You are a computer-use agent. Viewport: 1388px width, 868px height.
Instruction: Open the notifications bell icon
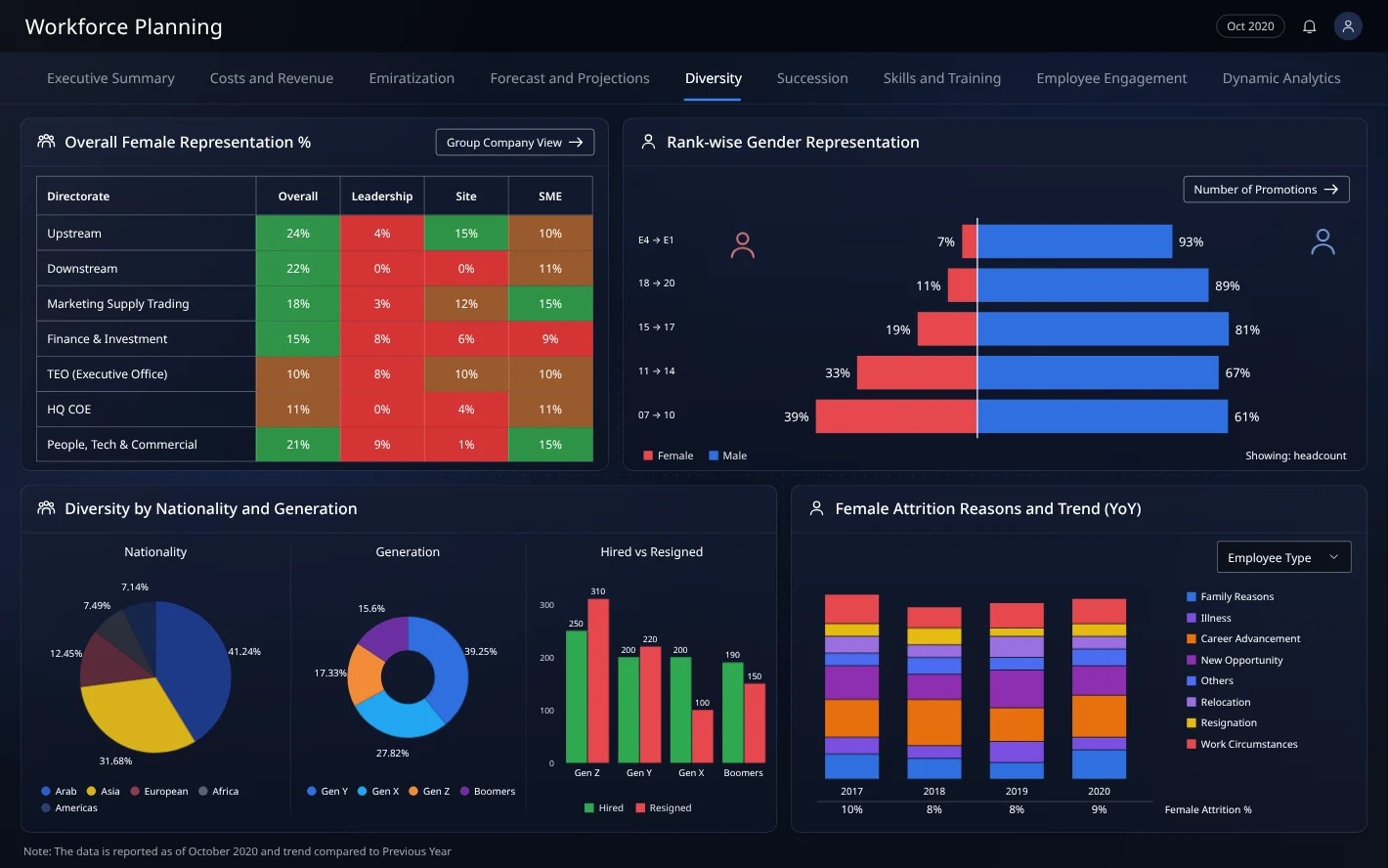tap(1309, 26)
